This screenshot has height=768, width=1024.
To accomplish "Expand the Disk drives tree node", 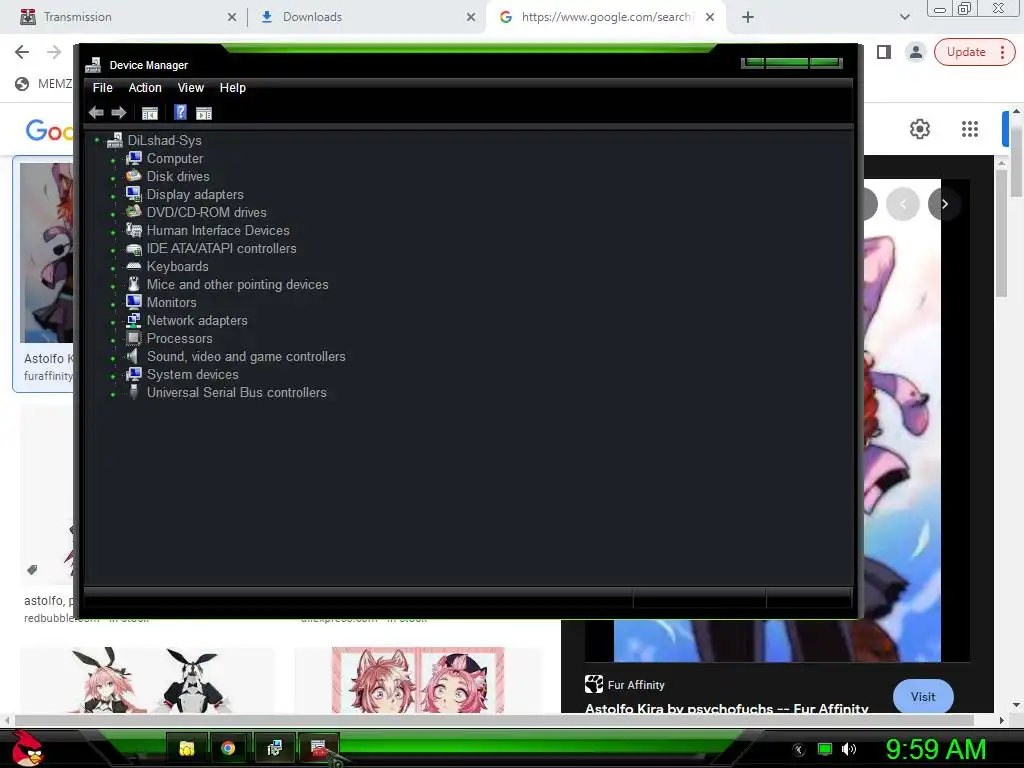I will tap(113, 178).
